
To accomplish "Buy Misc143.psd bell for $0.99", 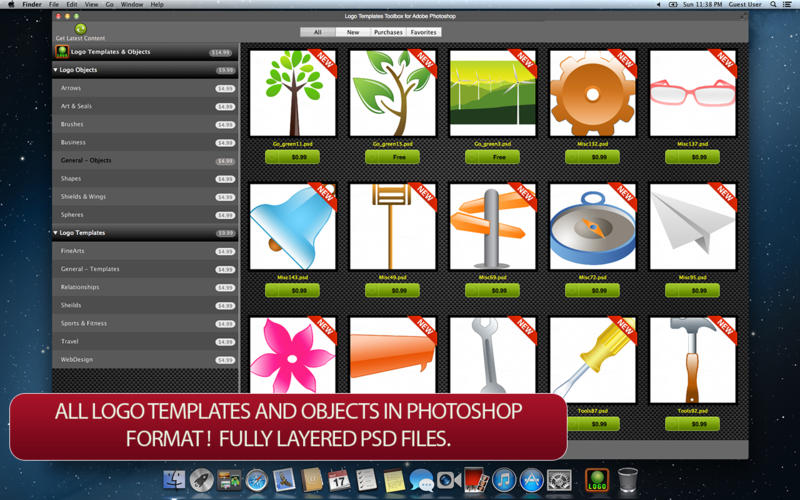I will [292, 290].
